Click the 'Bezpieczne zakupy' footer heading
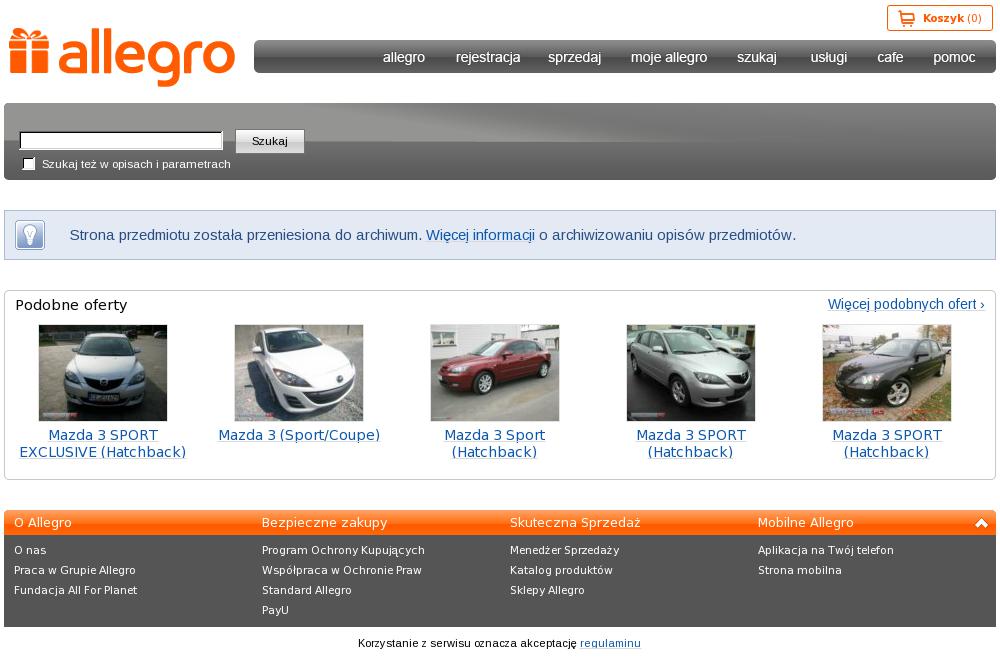This screenshot has width=1000, height=663. tap(325, 523)
